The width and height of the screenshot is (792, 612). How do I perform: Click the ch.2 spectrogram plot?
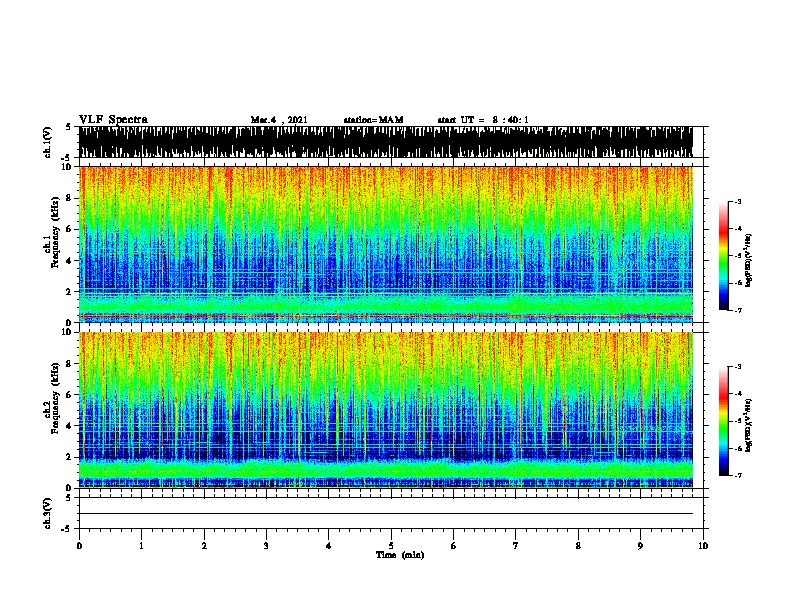(x=386, y=410)
